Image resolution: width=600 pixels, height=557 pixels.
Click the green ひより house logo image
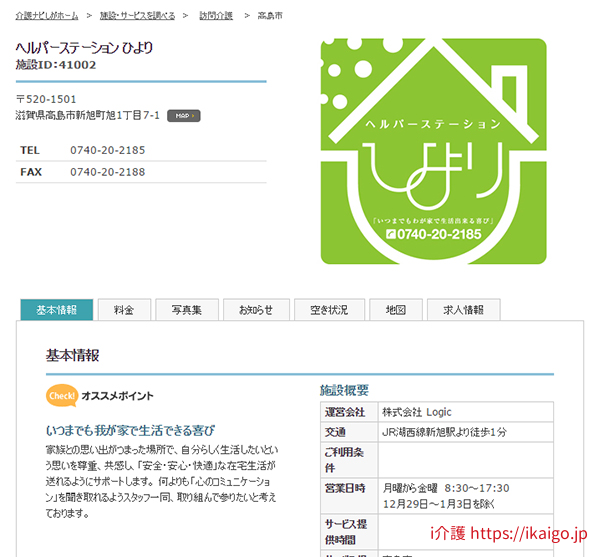433,151
